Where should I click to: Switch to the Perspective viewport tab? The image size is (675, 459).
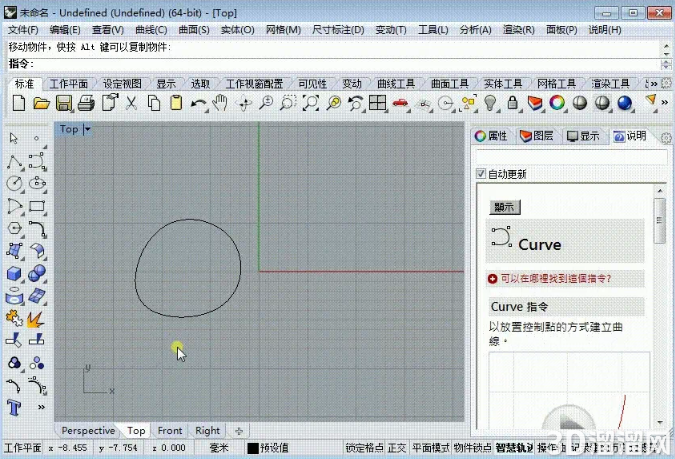tap(88, 431)
